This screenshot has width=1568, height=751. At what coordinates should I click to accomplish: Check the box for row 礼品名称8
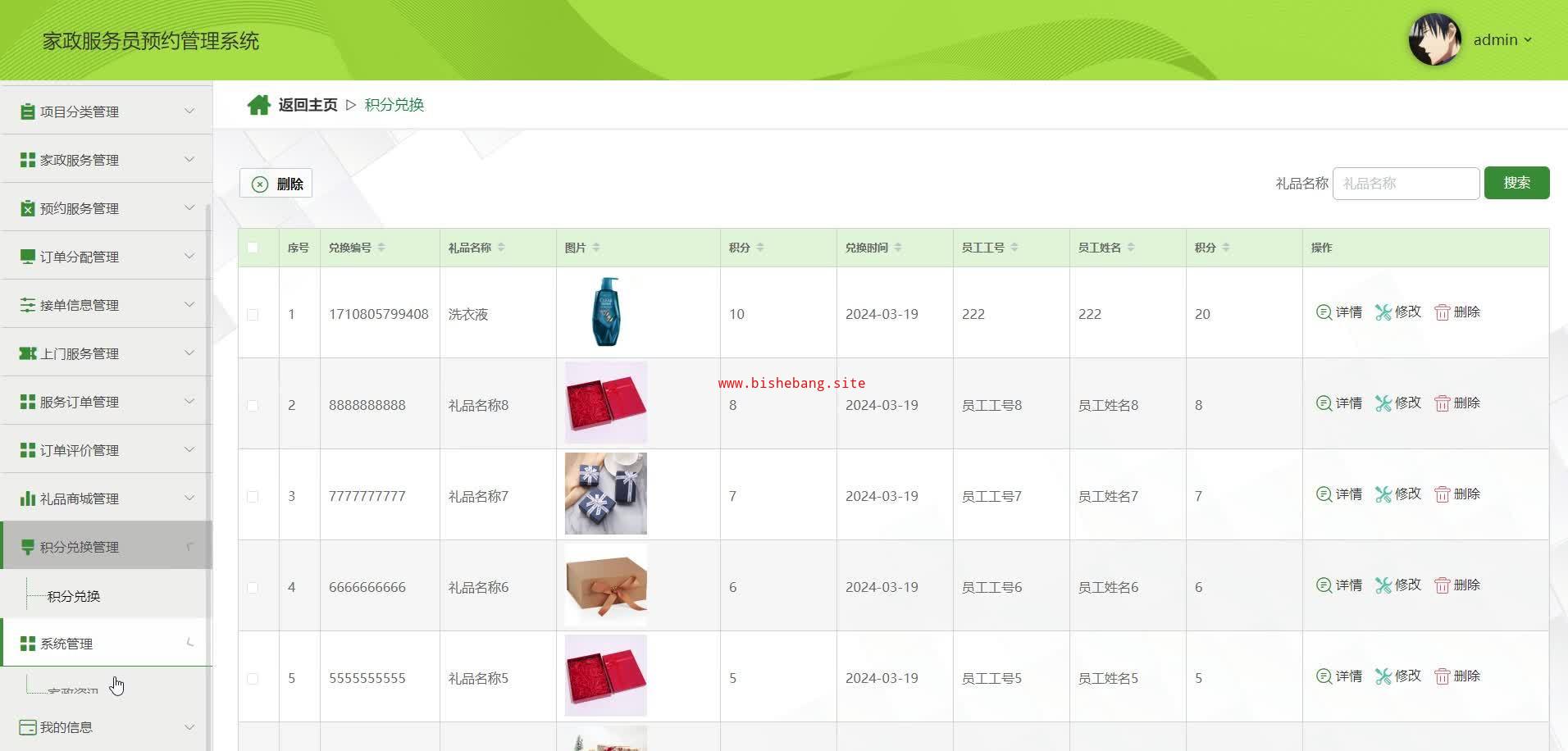pos(253,406)
